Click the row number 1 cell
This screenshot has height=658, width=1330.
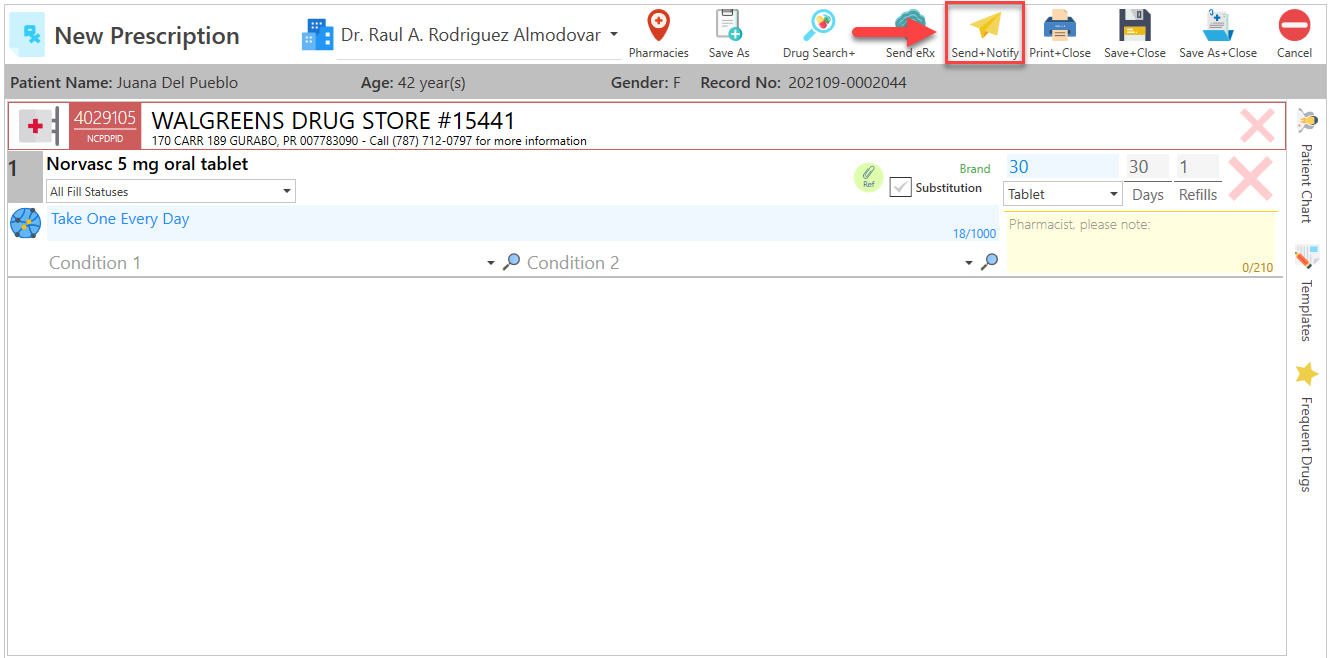(x=24, y=177)
